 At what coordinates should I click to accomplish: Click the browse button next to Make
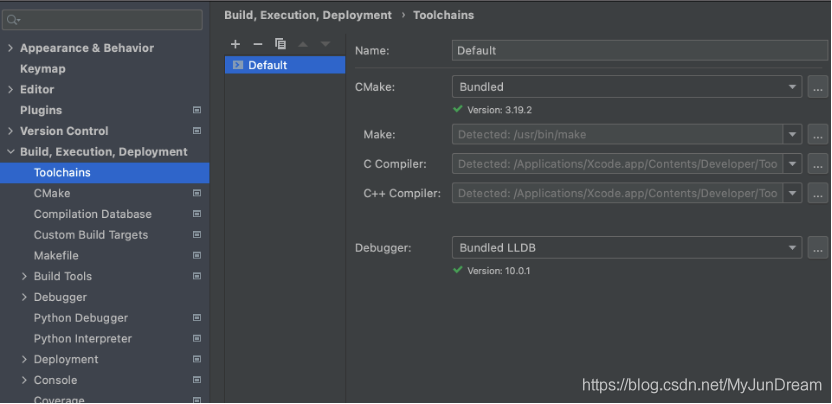pyautogui.click(x=818, y=135)
